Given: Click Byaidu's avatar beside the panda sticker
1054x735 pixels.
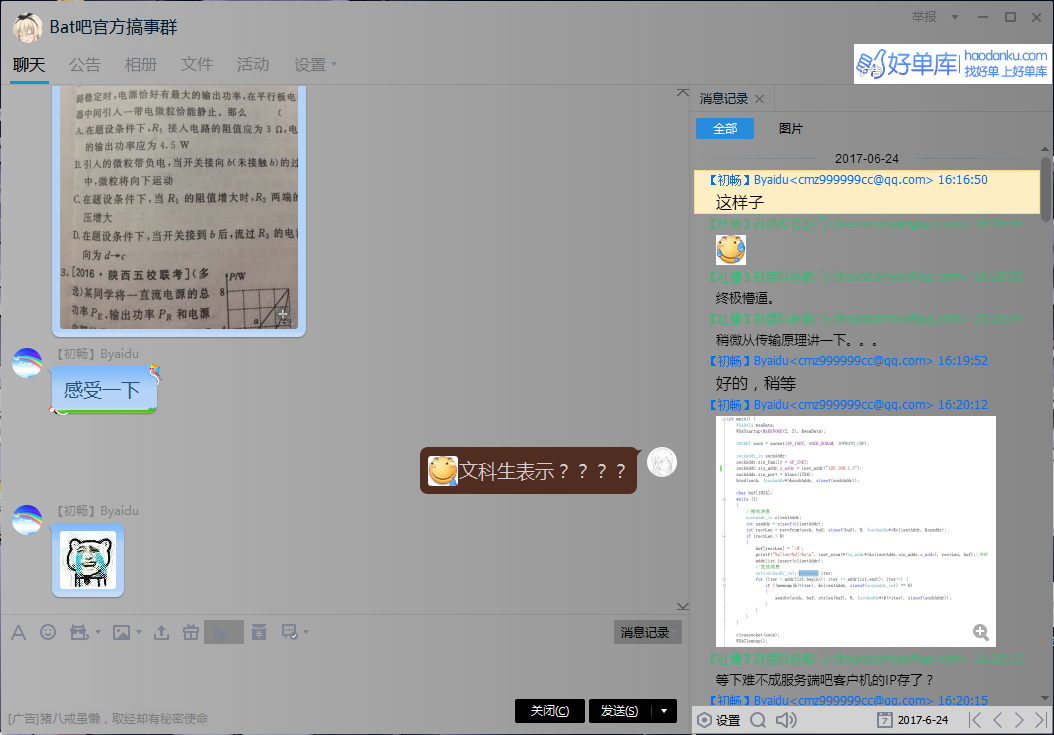Looking at the screenshot, I should pos(28,520).
